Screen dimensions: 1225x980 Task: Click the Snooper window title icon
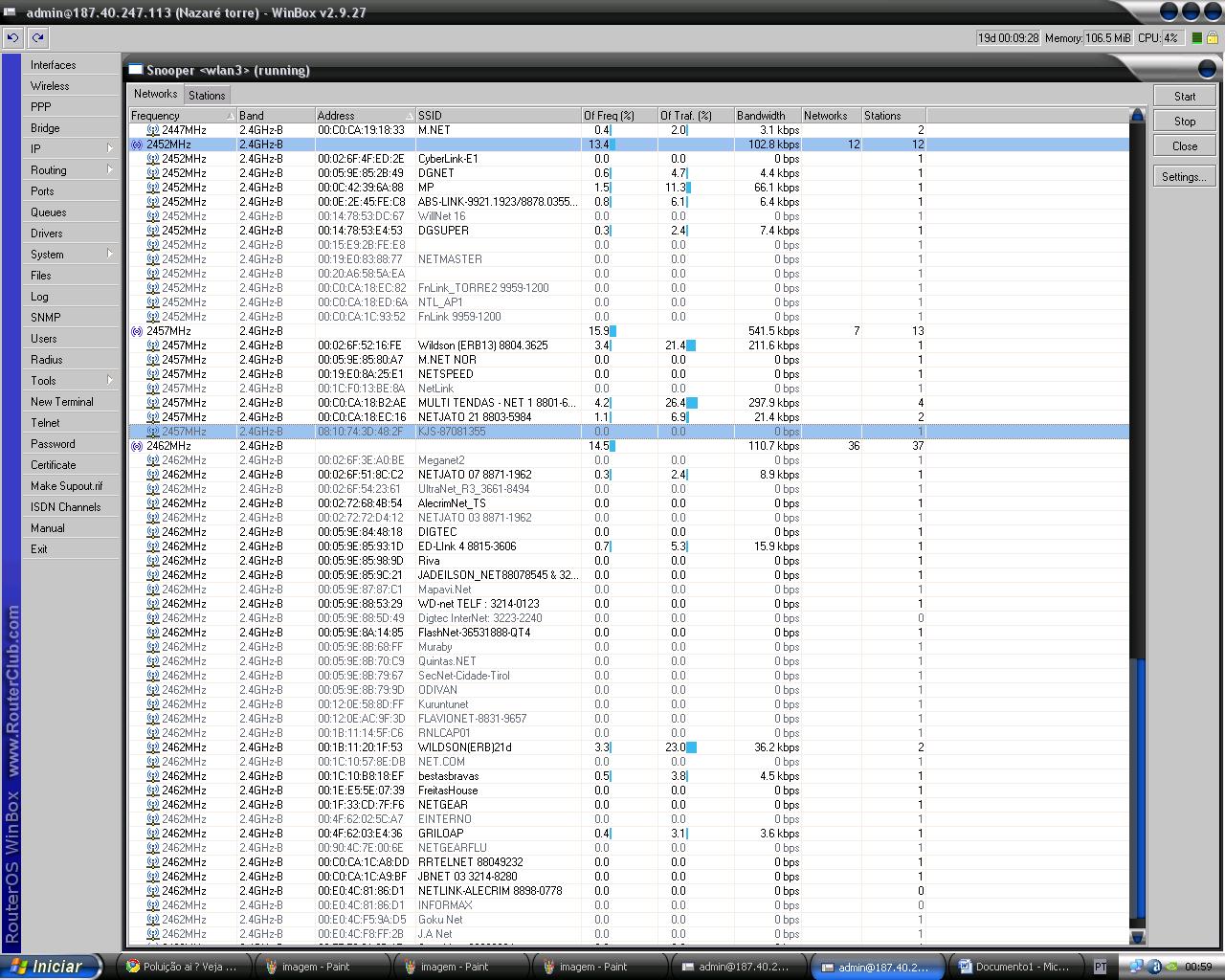(136, 70)
